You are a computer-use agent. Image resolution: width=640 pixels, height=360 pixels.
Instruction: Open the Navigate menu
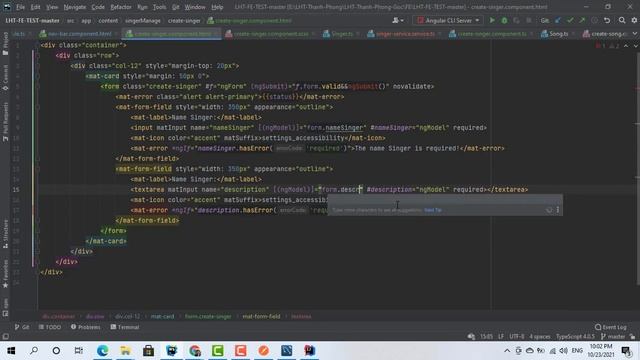(x=75, y=7)
